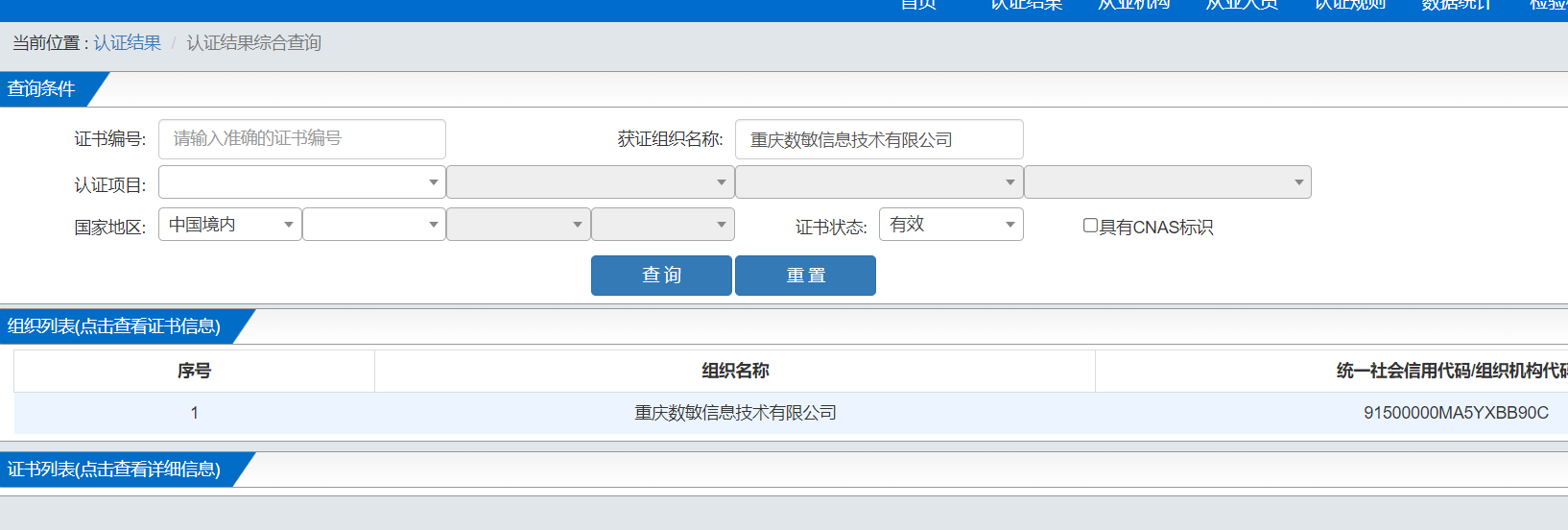The height and width of the screenshot is (530, 1568).
Task: Click the 重置 reset button
Action: tap(805, 276)
